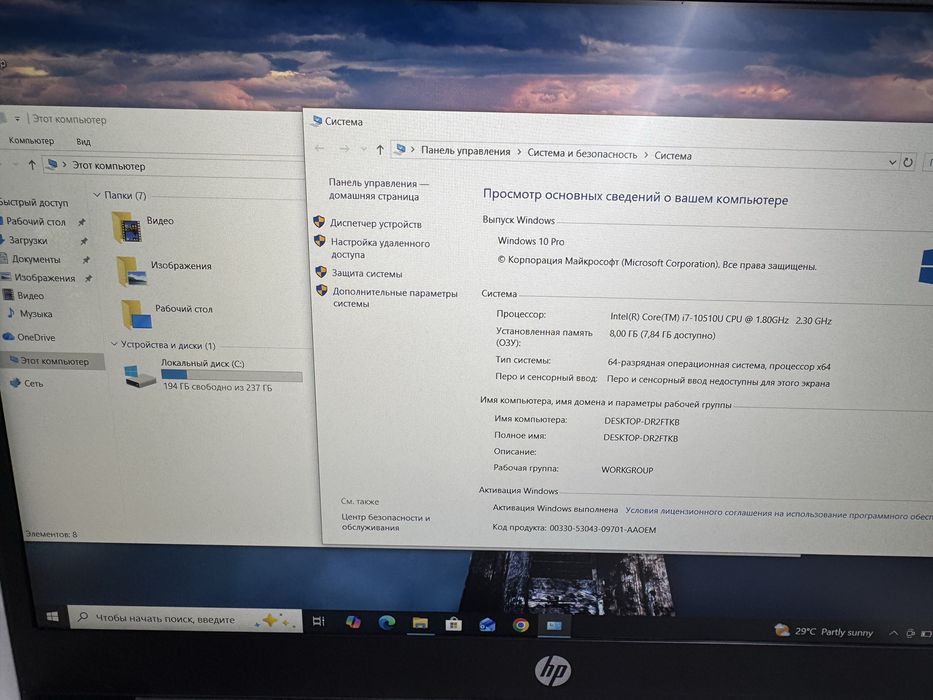Switch to System window taskbar icon
Screen dimensions: 933x700
pyautogui.click(x=554, y=626)
